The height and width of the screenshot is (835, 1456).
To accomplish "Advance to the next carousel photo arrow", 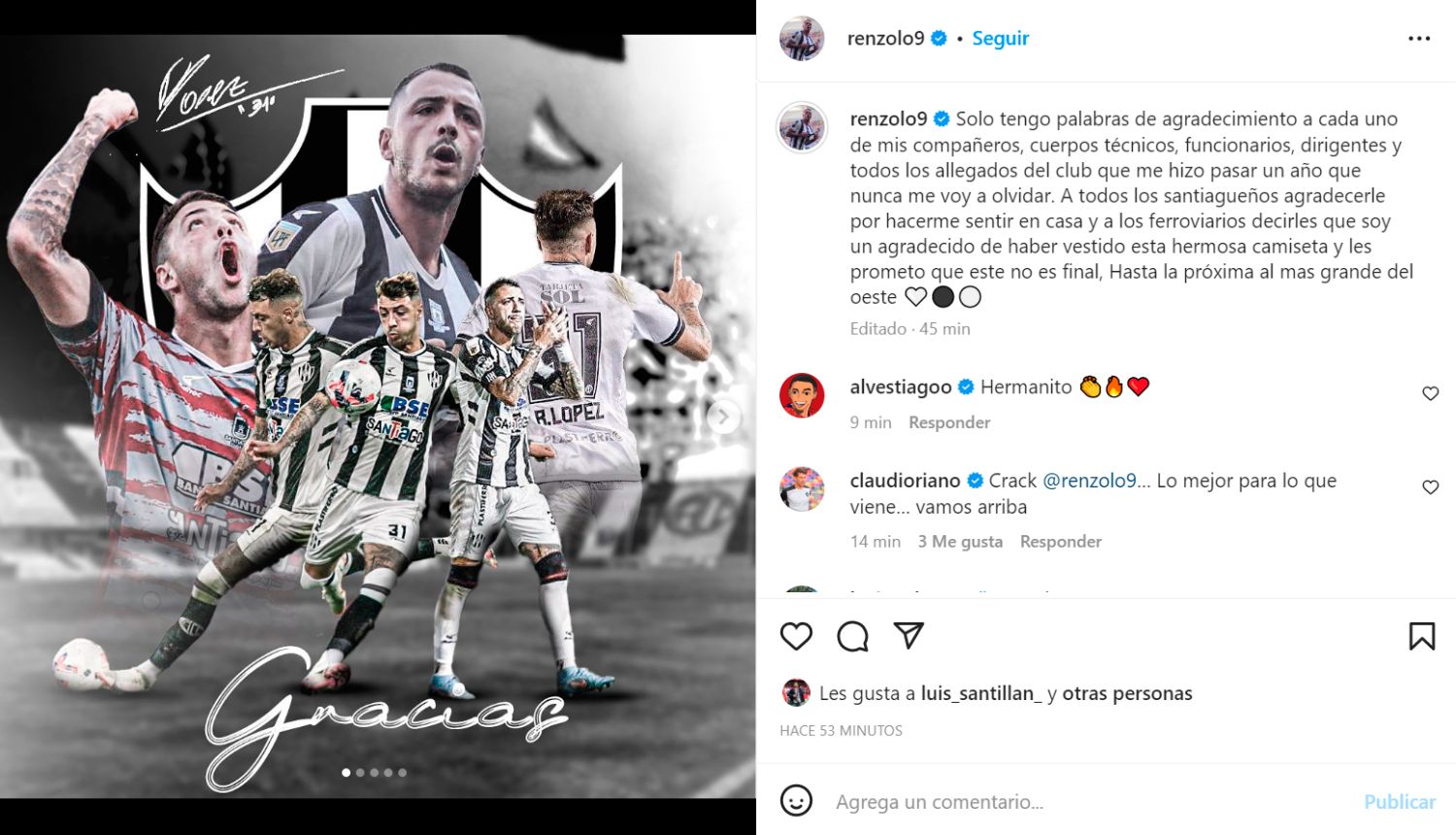I will (x=722, y=417).
